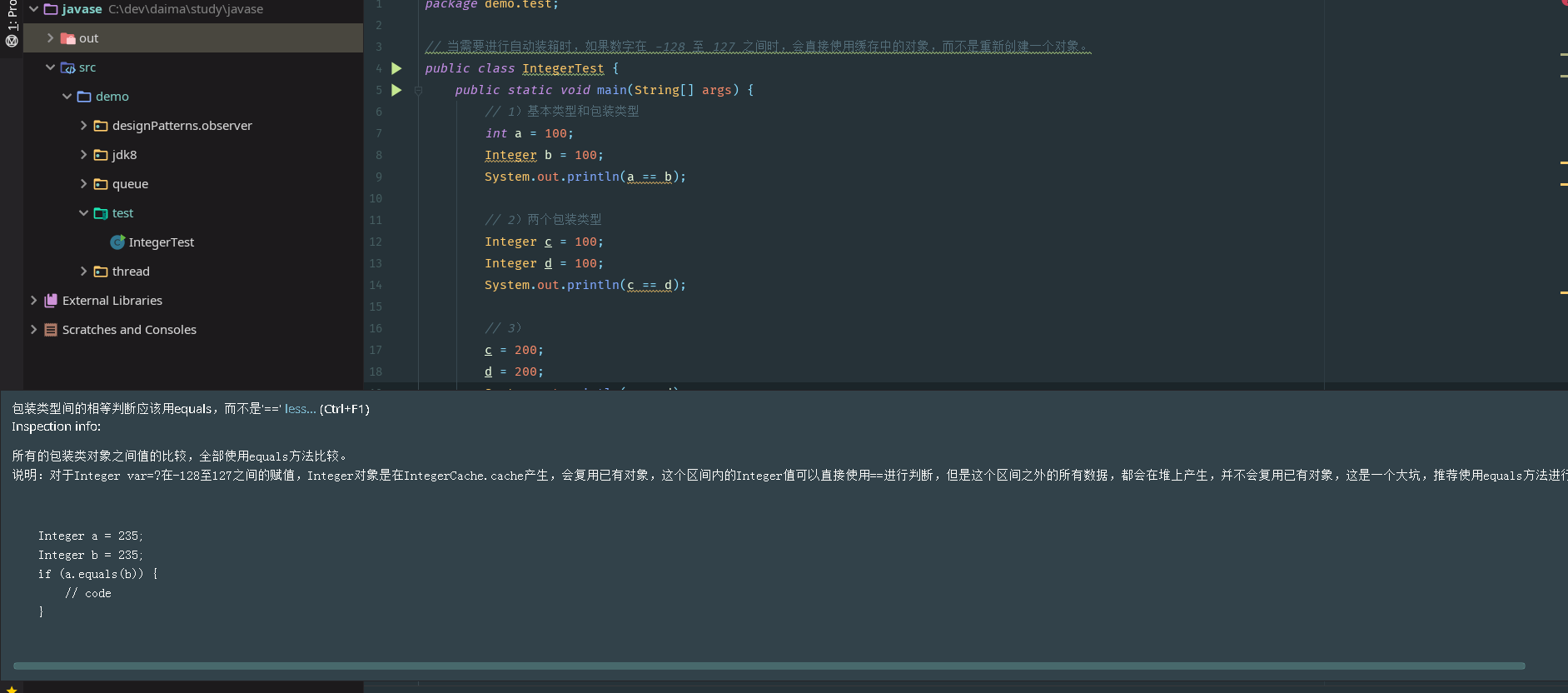
Task: Click the IntegerTest class file icon
Action: [x=117, y=242]
